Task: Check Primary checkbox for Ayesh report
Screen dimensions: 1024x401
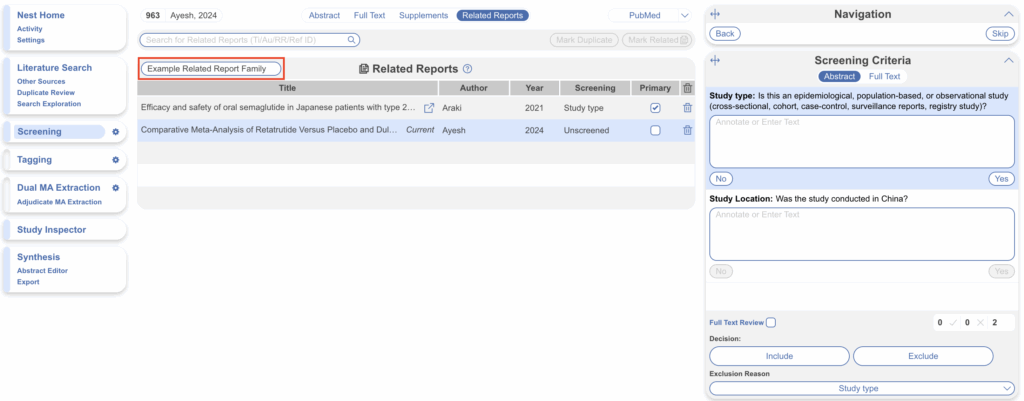Action: [655, 130]
